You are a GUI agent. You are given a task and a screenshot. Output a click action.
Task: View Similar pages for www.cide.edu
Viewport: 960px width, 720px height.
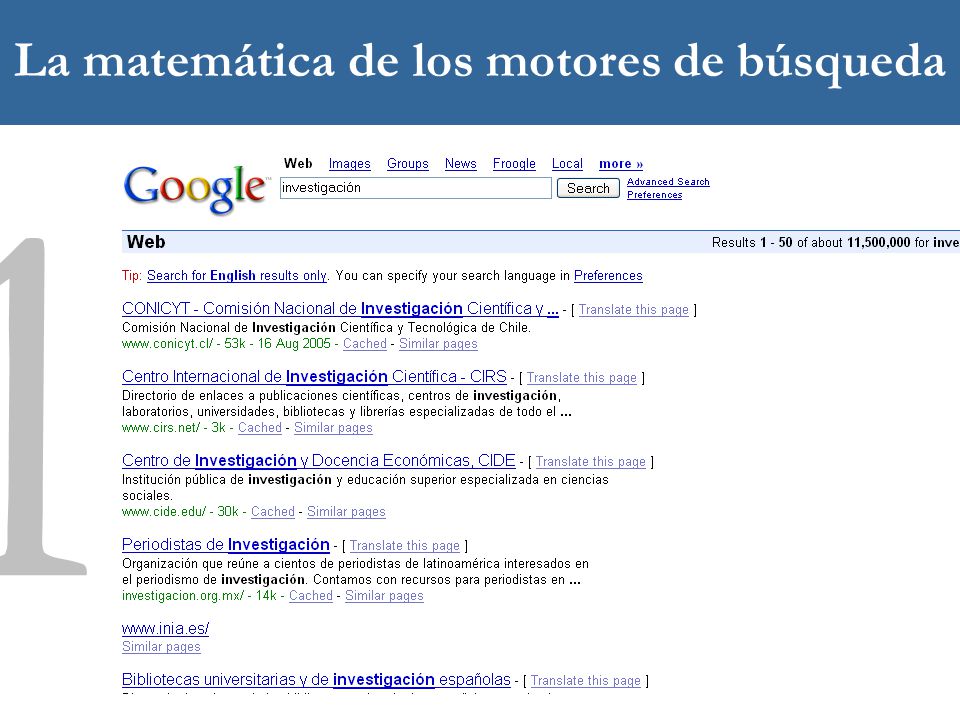346,511
